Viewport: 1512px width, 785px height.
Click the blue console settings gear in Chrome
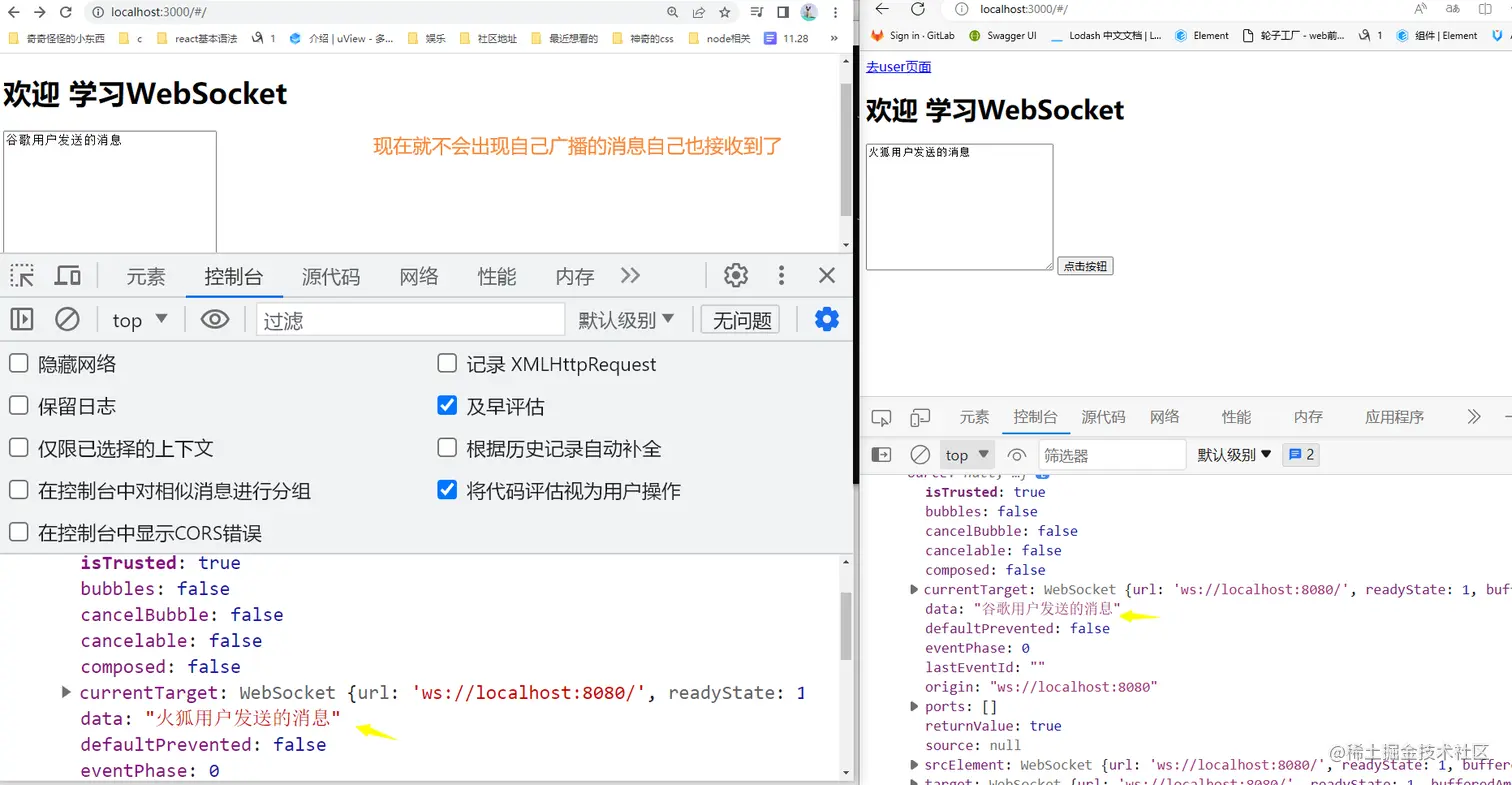click(827, 320)
